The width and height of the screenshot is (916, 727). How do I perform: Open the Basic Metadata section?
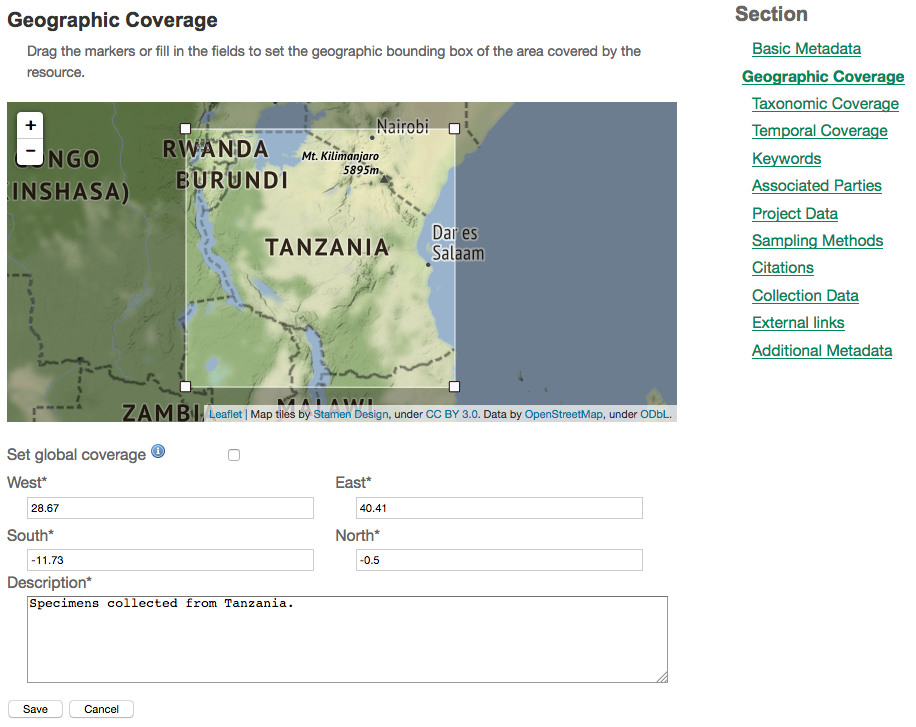[806, 49]
